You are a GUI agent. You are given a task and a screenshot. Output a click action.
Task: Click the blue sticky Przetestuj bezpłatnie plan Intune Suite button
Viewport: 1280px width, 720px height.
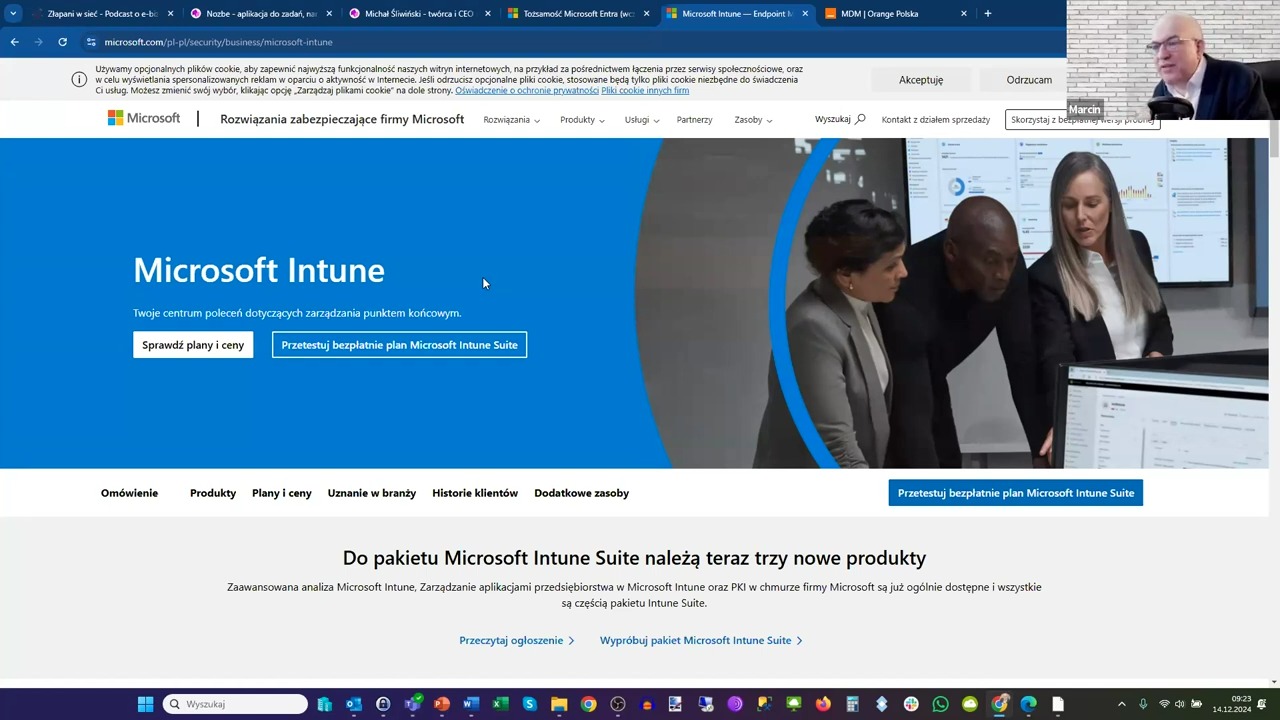pyautogui.click(x=1016, y=493)
